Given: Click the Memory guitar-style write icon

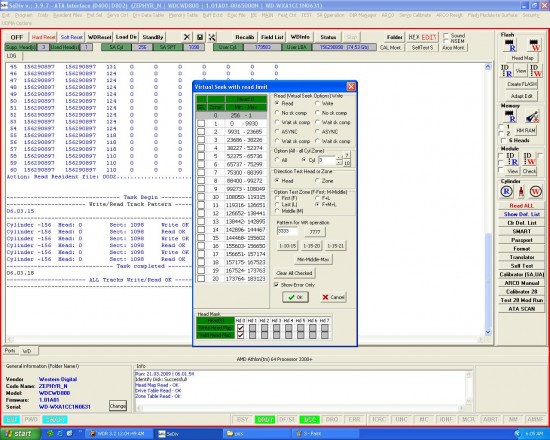Looking at the screenshot, I should (x=532, y=116).
